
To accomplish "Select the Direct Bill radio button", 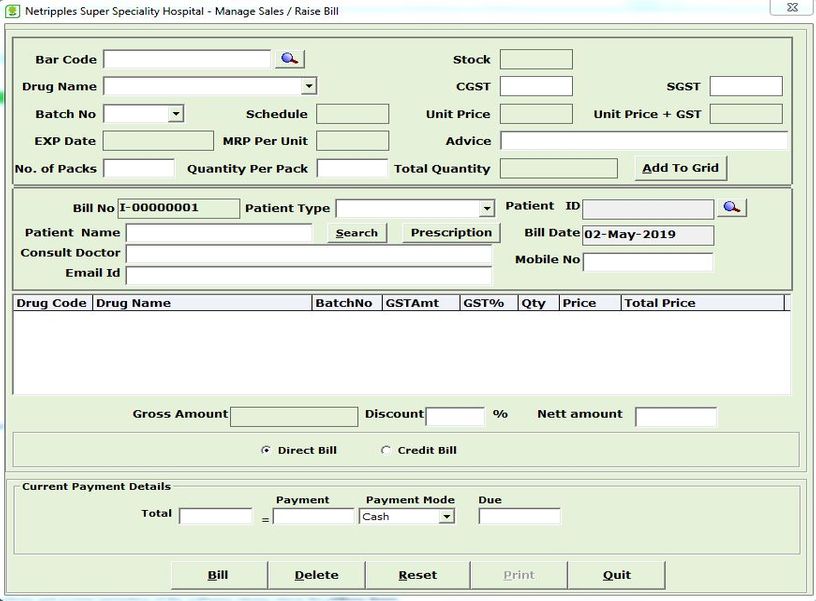I will point(266,450).
